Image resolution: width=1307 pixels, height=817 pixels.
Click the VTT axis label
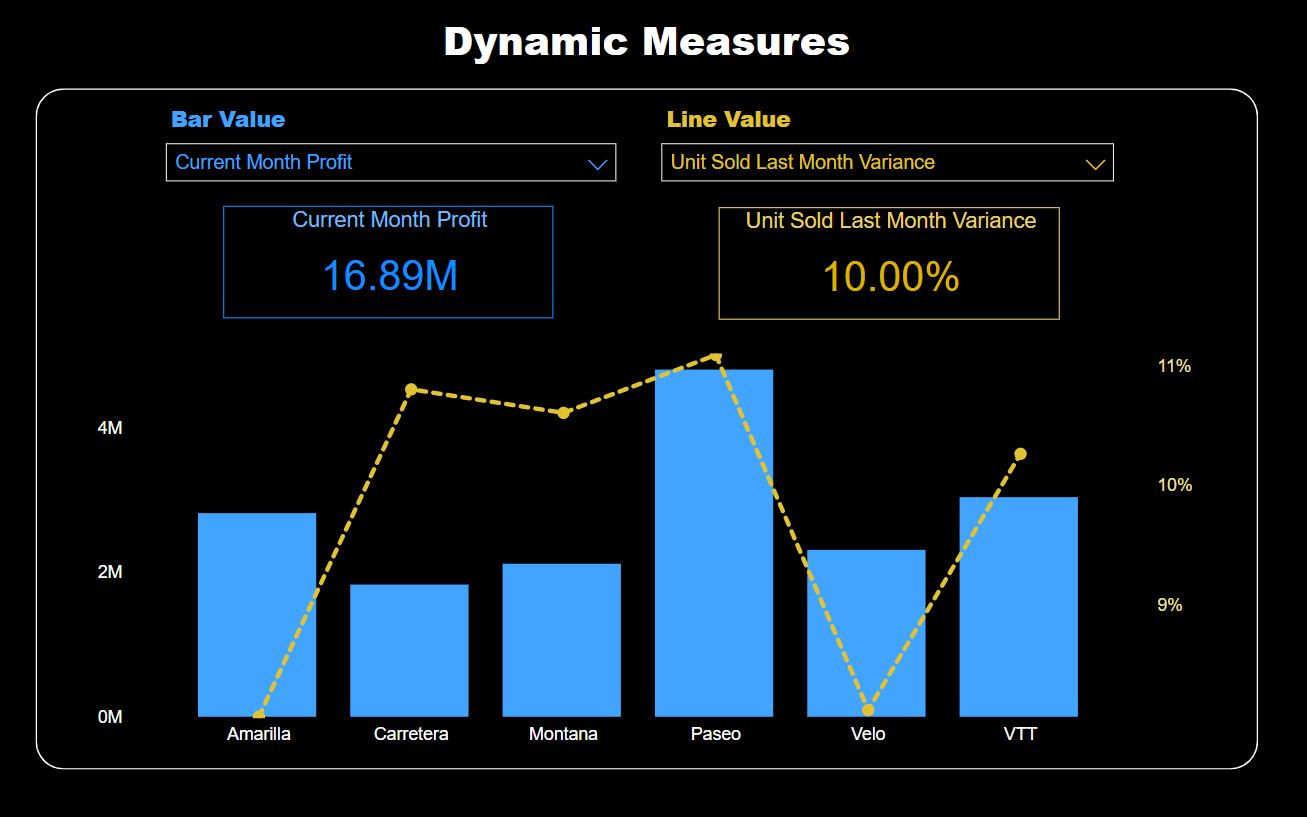tap(1021, 734)
